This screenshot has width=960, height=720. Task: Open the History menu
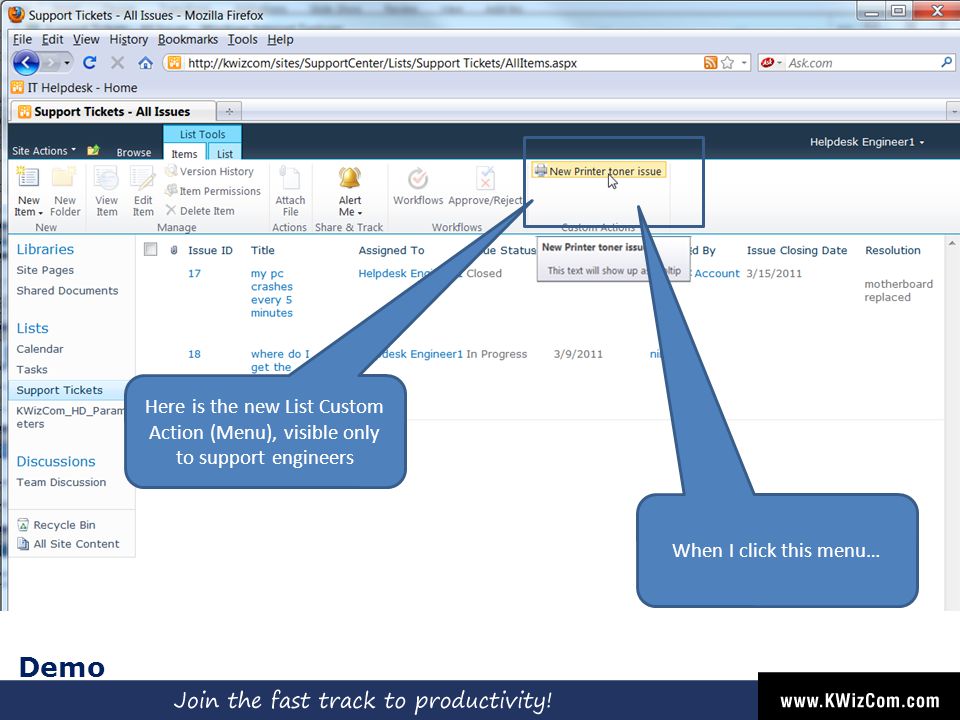(129, 39)
